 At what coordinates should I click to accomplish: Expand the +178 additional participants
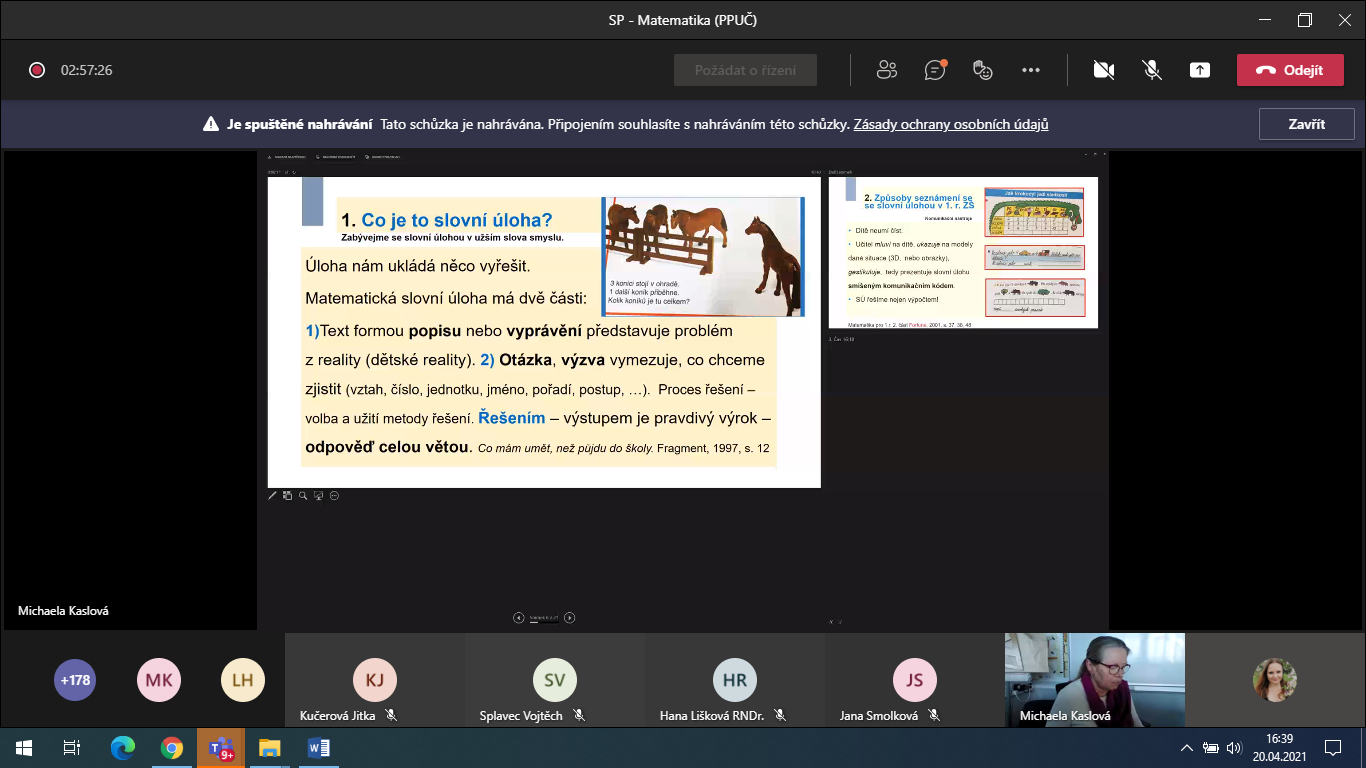(x=75, y=680)
